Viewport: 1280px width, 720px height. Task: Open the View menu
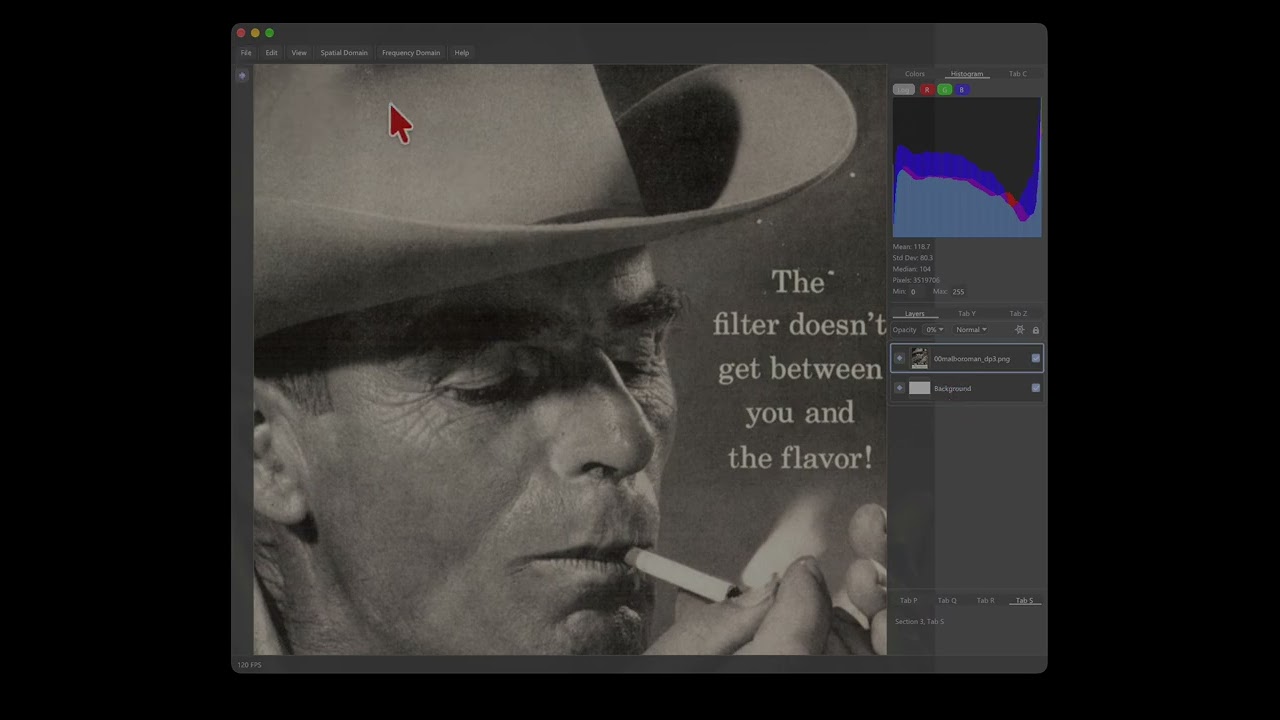tap(299, 53)
